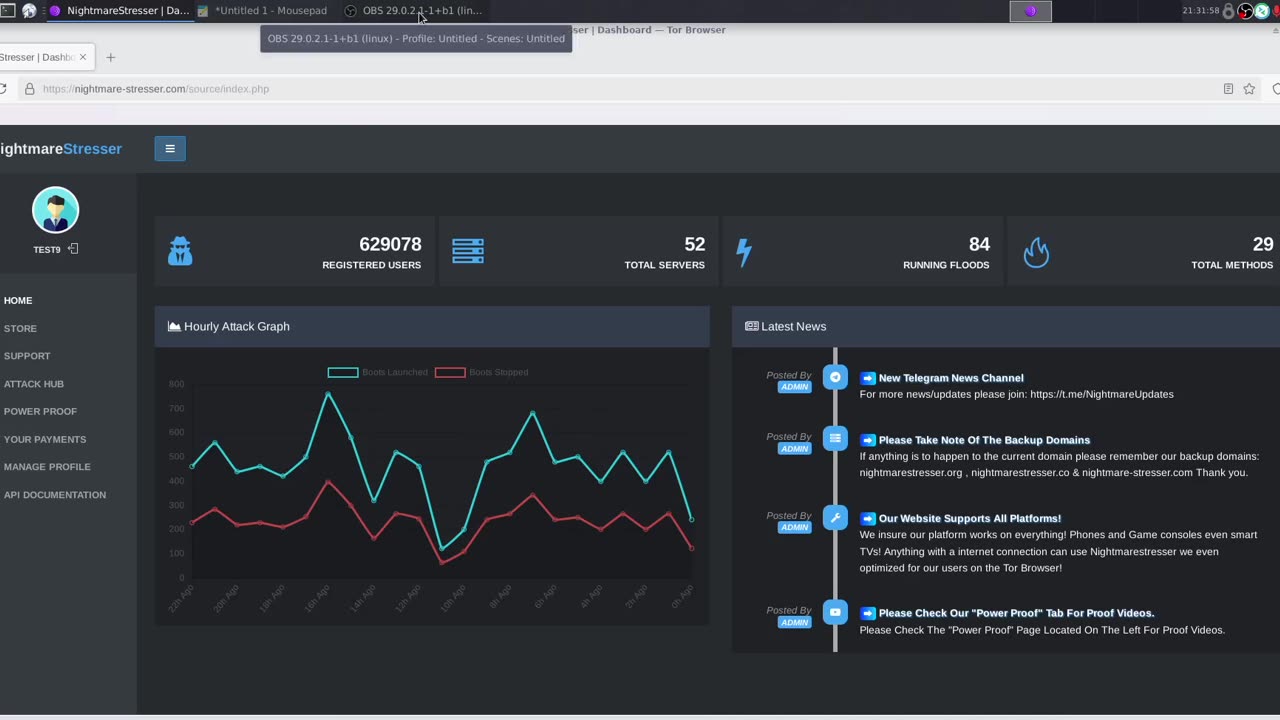Image resolution: width=1280 pixels, height=720 pixels.
Task: Bookmark this page with the star icon
Action: (x=1249, y=89)
